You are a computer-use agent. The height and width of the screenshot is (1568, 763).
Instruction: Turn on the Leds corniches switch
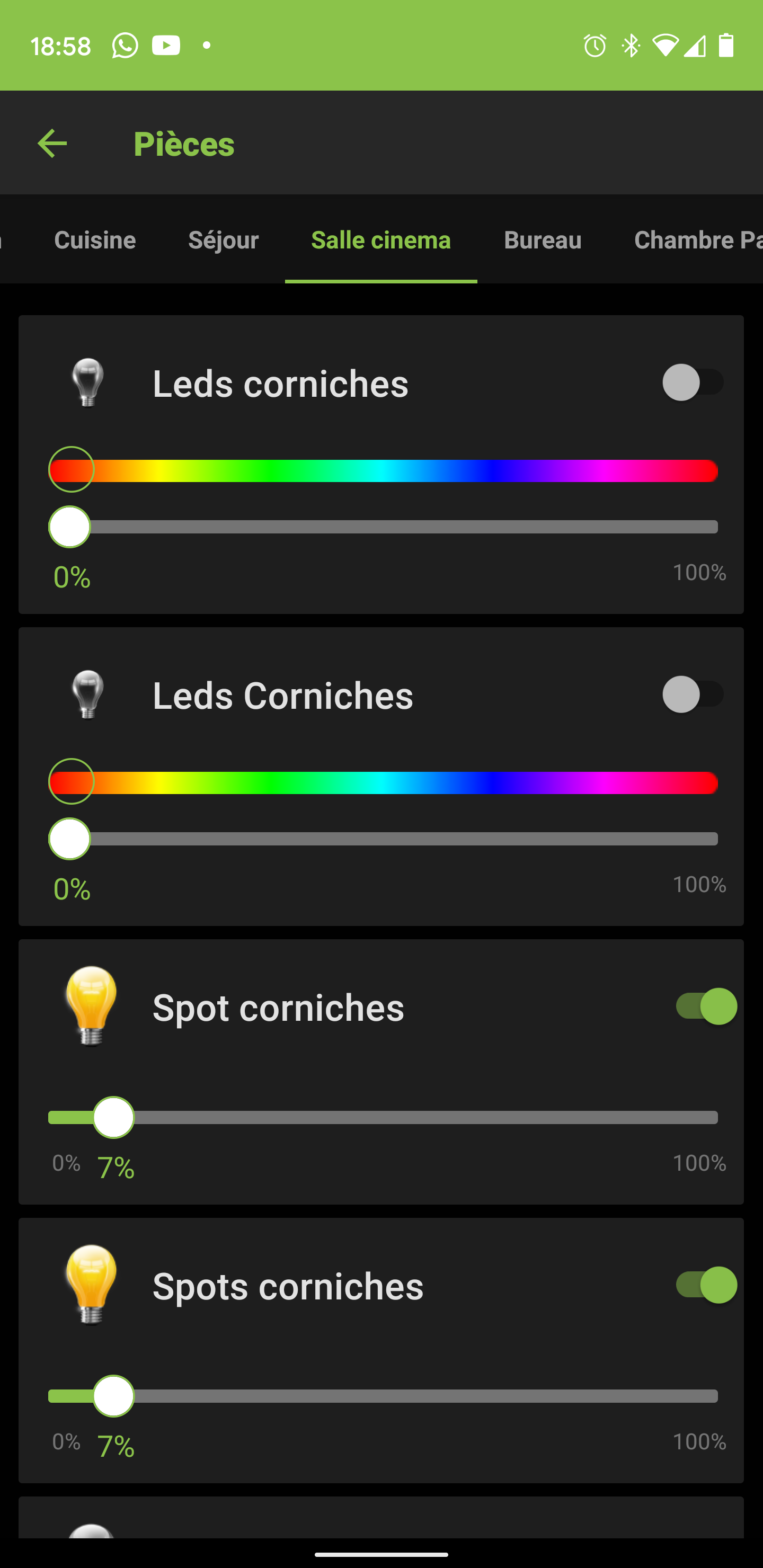coord(693,382)
